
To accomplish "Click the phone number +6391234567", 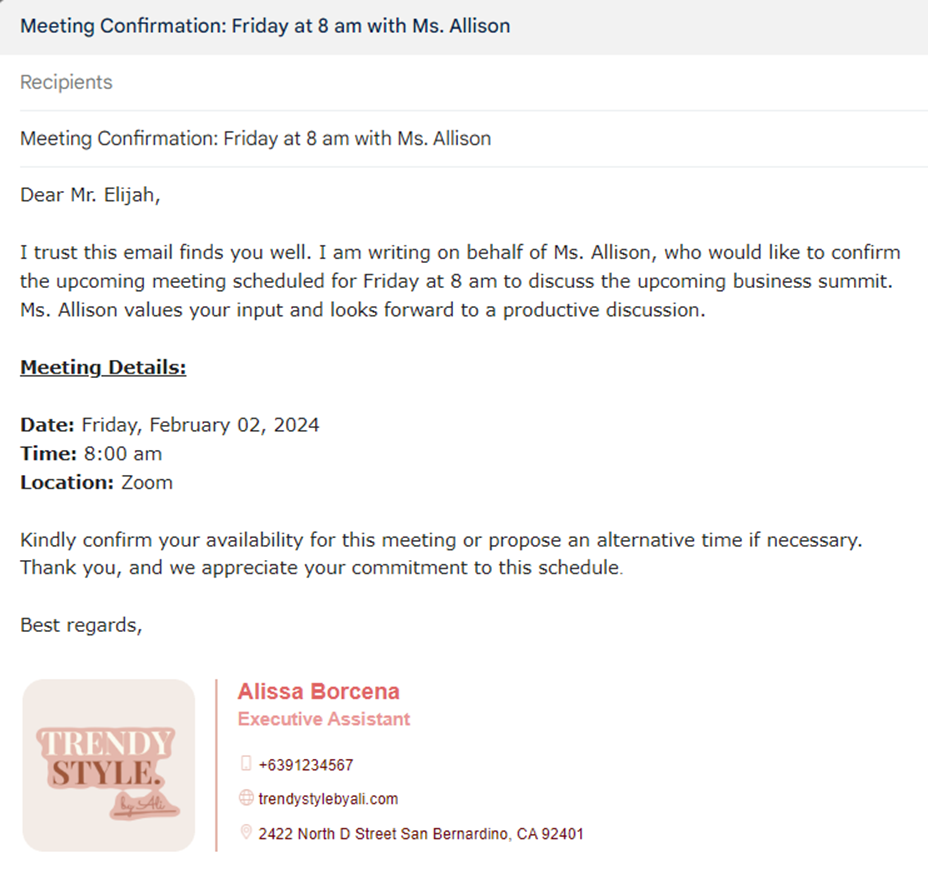I will (x=305, y=765).
